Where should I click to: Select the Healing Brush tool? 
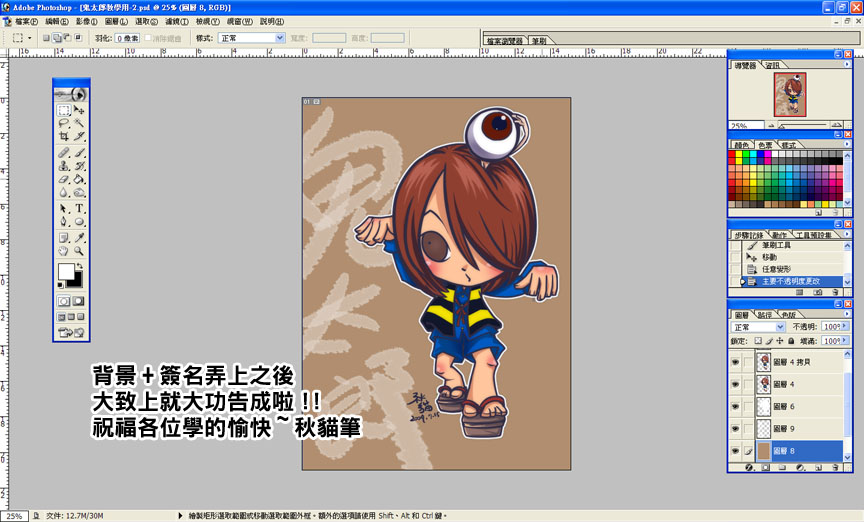[x=64, y=153]
